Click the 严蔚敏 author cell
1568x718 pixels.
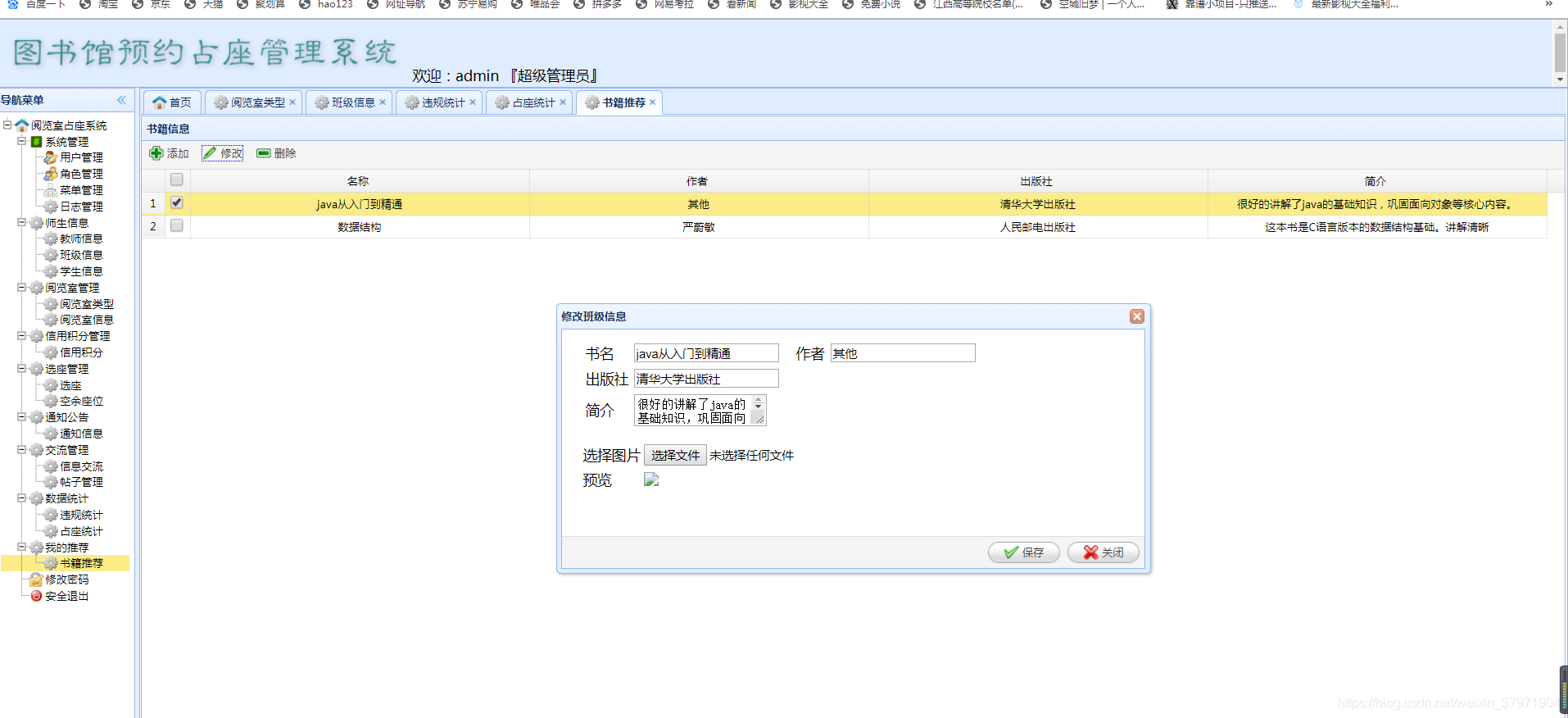click(x=699, y=227)
